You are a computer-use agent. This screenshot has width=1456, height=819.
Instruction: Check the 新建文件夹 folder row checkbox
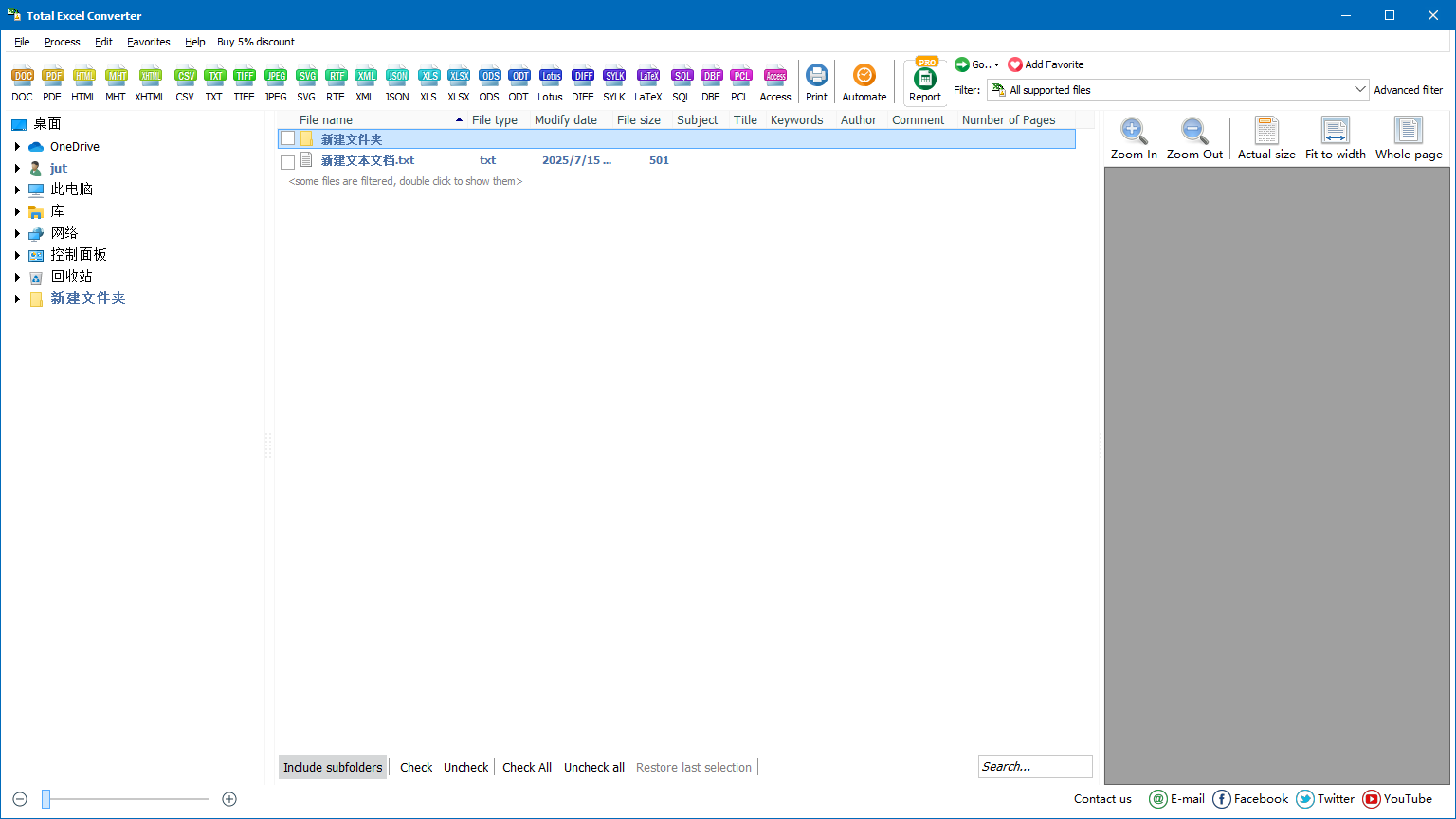[287, 139]
